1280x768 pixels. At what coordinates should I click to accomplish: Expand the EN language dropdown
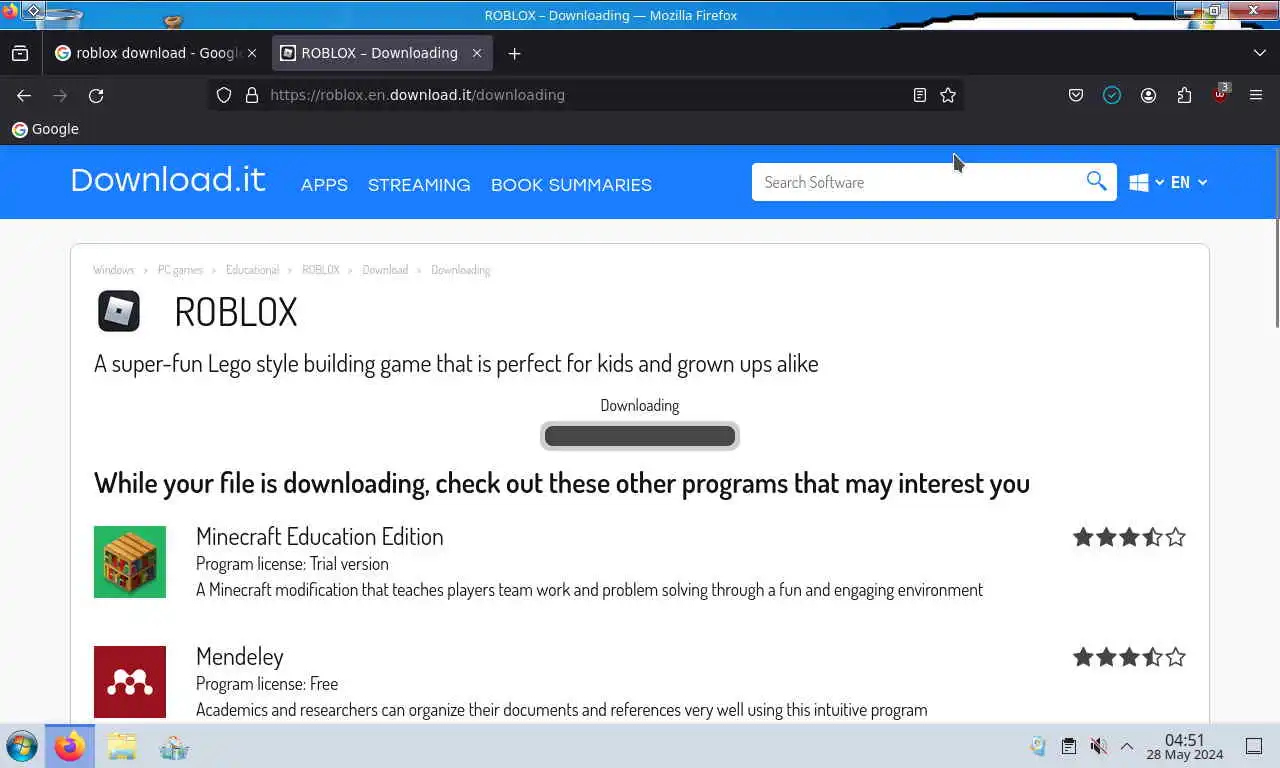pyautogui.click(x=1189, y=182)
